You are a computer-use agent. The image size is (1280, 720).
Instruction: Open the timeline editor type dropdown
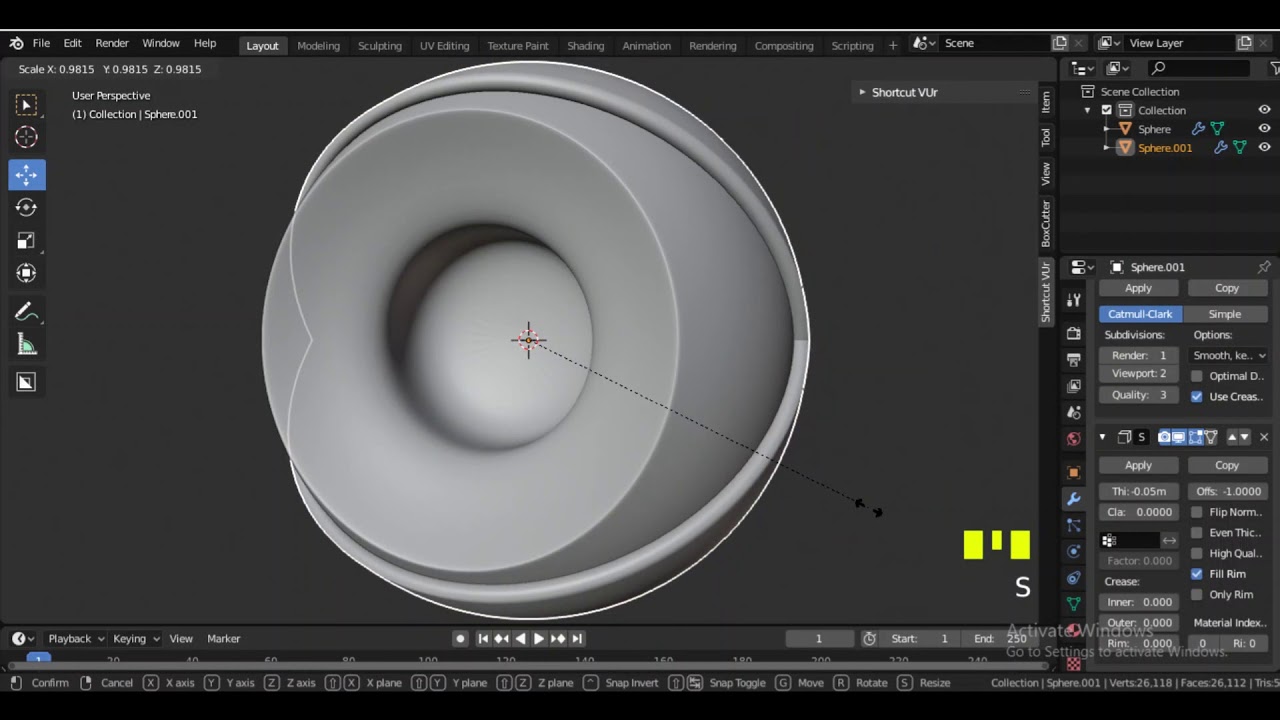(22, 638)
